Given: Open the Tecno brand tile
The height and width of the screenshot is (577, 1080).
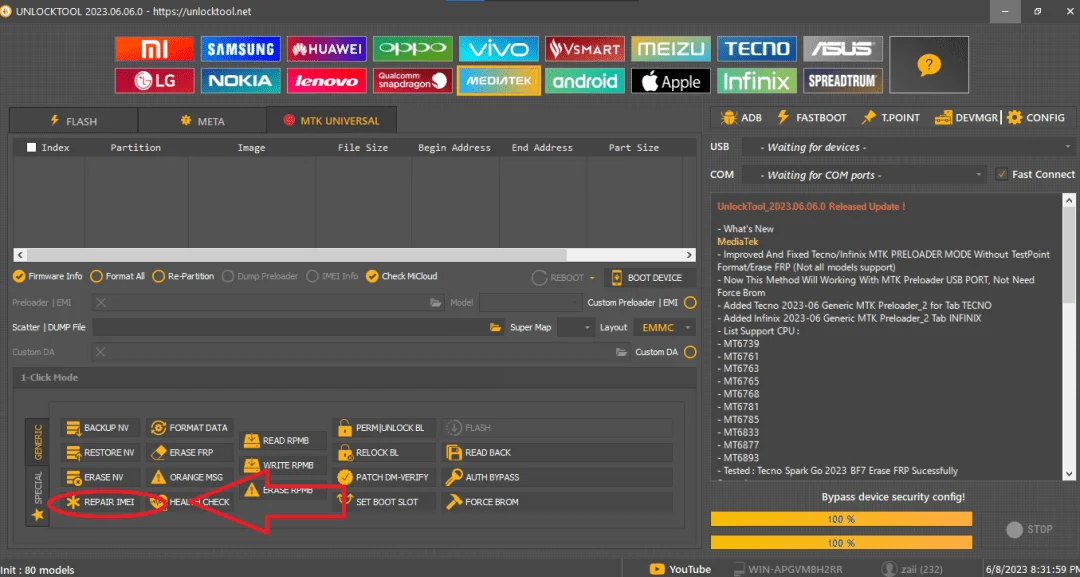Looking at the screenshot, I should point(757,48).
